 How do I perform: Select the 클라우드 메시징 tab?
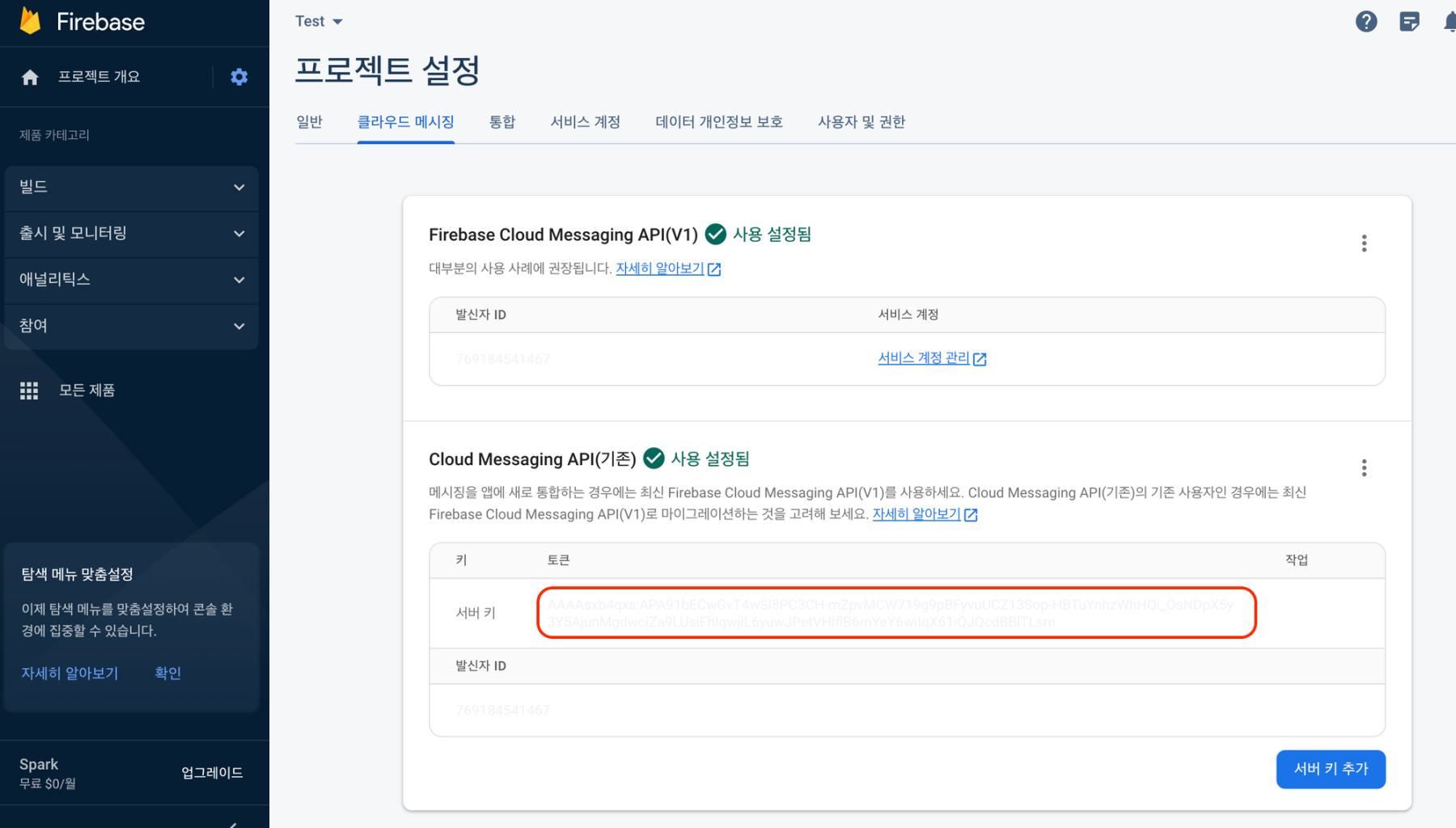(405, 122)
